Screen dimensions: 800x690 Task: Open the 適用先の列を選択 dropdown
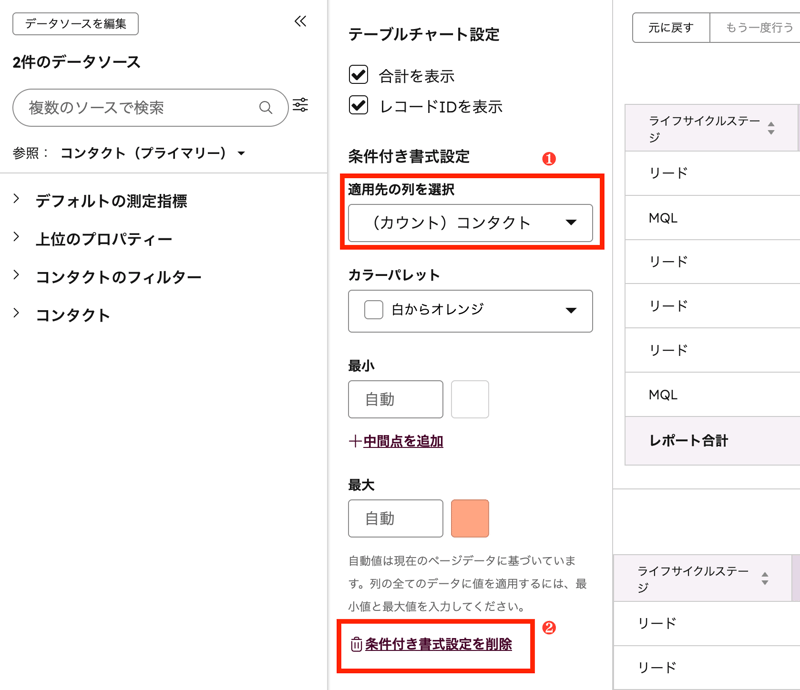pyautogui.click(x=470, y=222)
